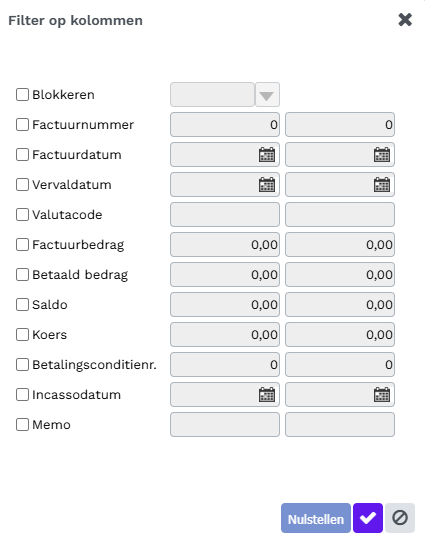Enable the Blokkeren filter checkbox

[22, 94]
